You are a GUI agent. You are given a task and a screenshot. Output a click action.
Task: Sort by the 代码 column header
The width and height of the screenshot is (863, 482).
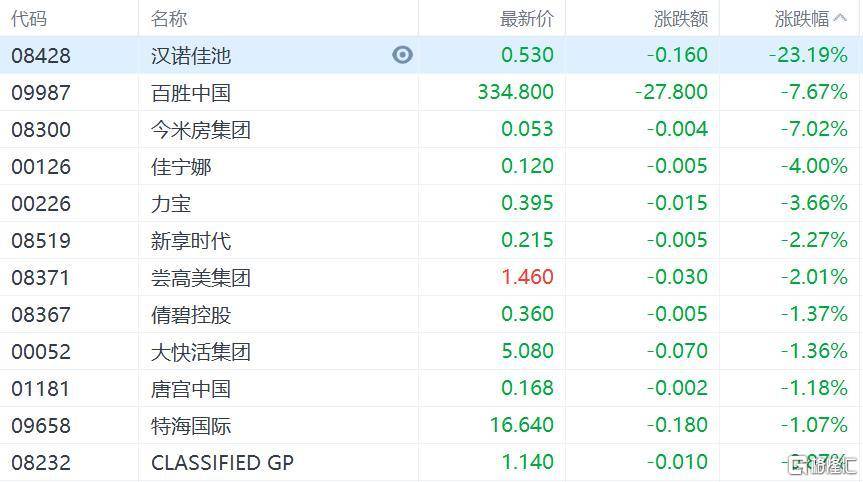[29, 18]
